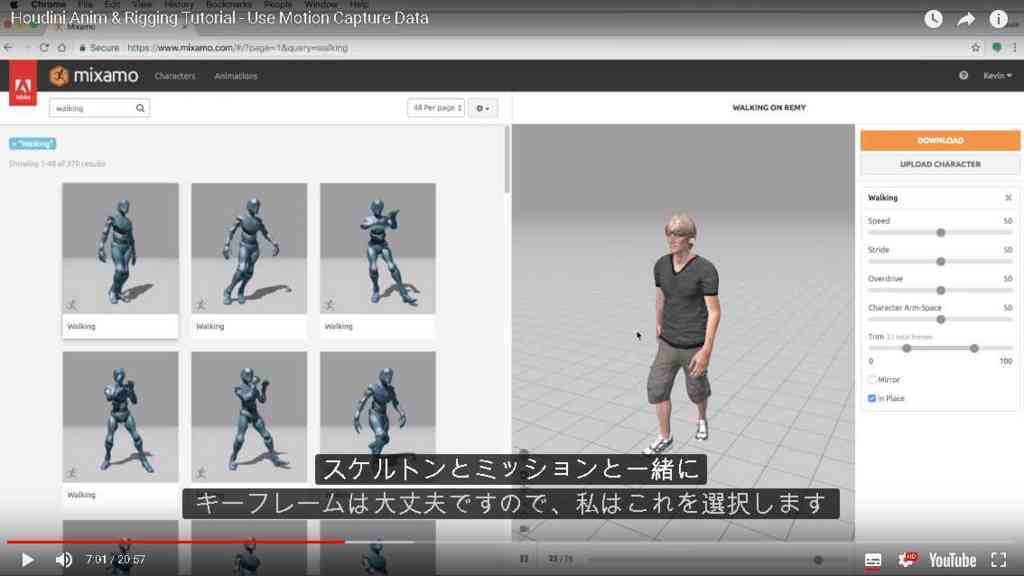Screen dimensions: 1024x576
Task: Click the Mixamo preview timeline scrubber
Action: tap(818, 560)
